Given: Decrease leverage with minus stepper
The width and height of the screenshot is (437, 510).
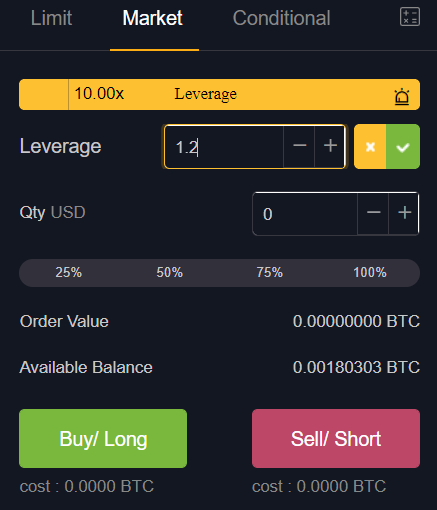Looking at the screenshot, I should click(x=299, y=146).
